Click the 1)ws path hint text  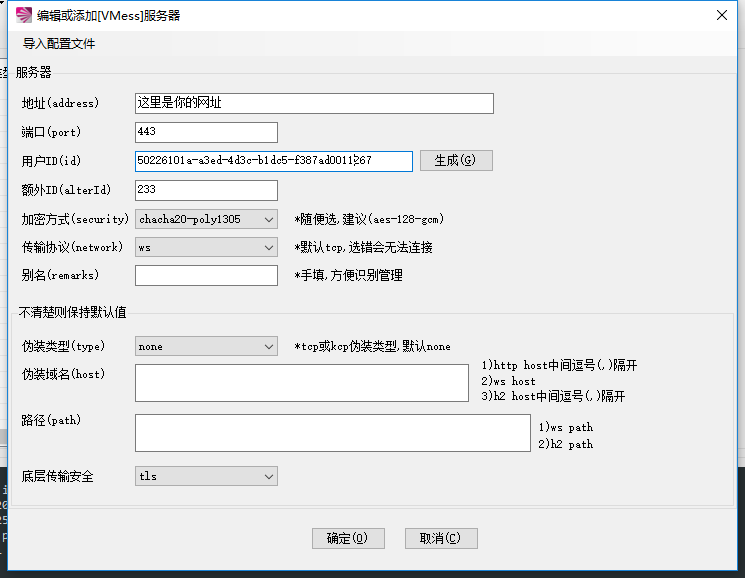(x=565, y=427)
